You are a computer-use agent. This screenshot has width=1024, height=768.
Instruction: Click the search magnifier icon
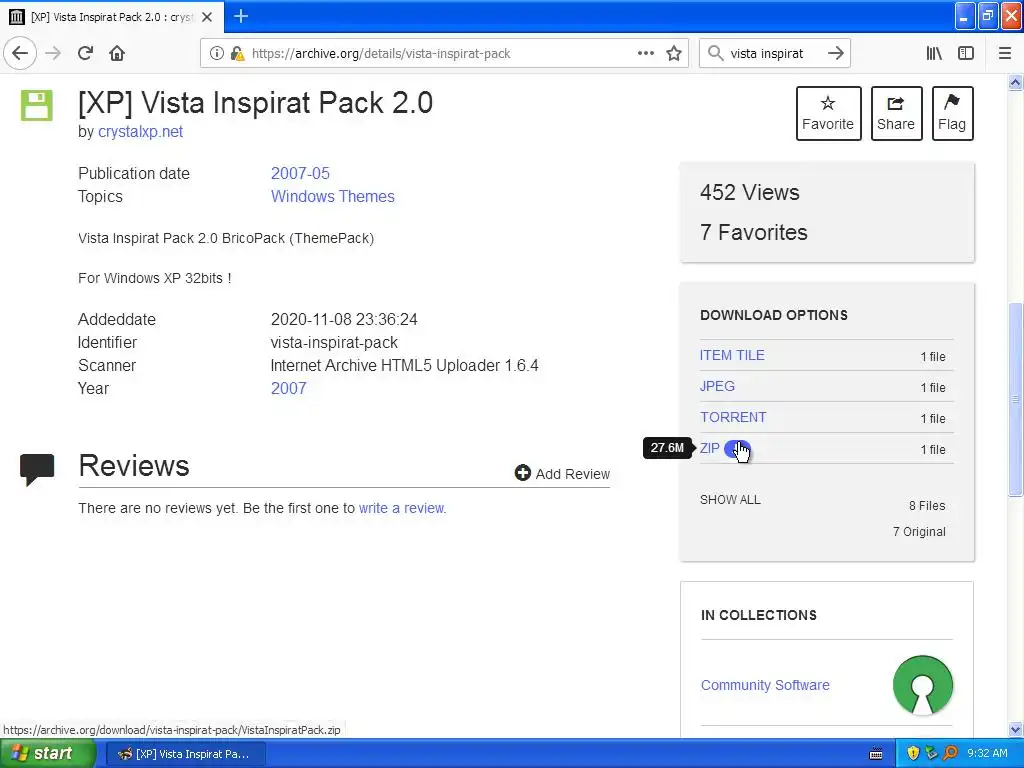716,54
